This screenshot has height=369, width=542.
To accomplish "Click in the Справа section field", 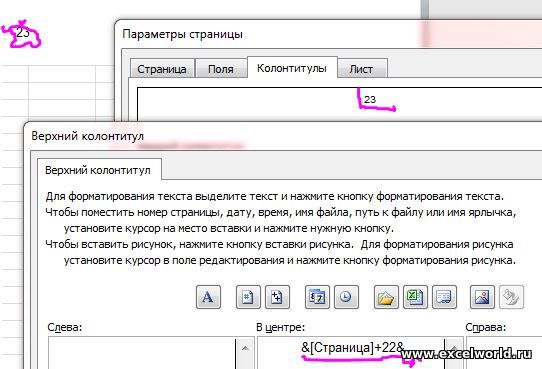I will coord(504,353).
